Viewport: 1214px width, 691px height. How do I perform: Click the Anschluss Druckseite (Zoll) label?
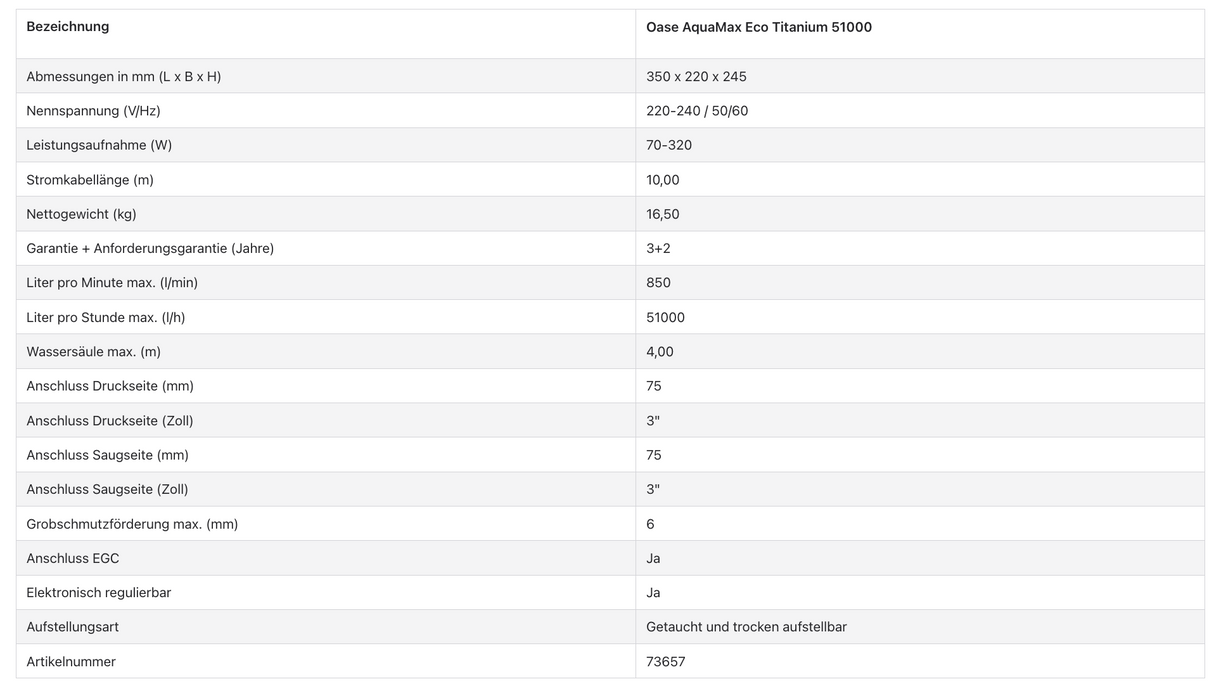coord(110,421)
